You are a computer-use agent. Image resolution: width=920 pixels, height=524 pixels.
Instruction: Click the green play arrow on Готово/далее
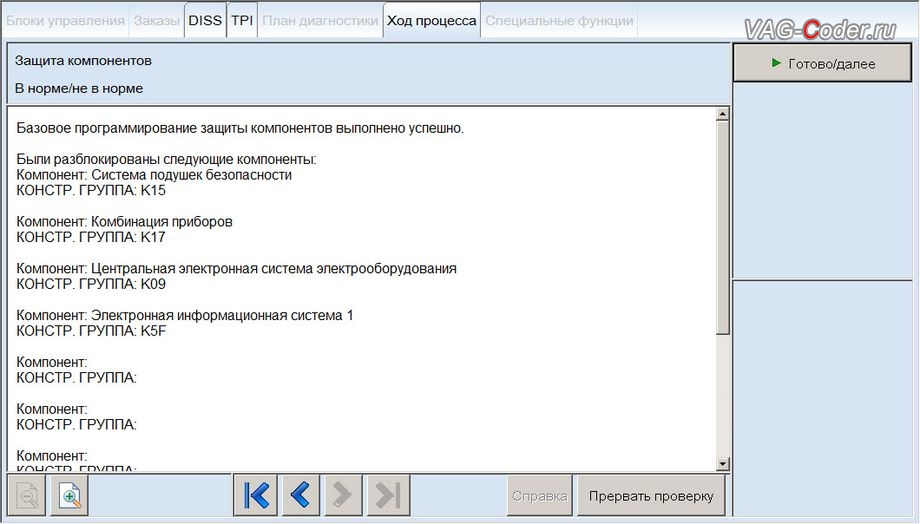click(776, 63)
